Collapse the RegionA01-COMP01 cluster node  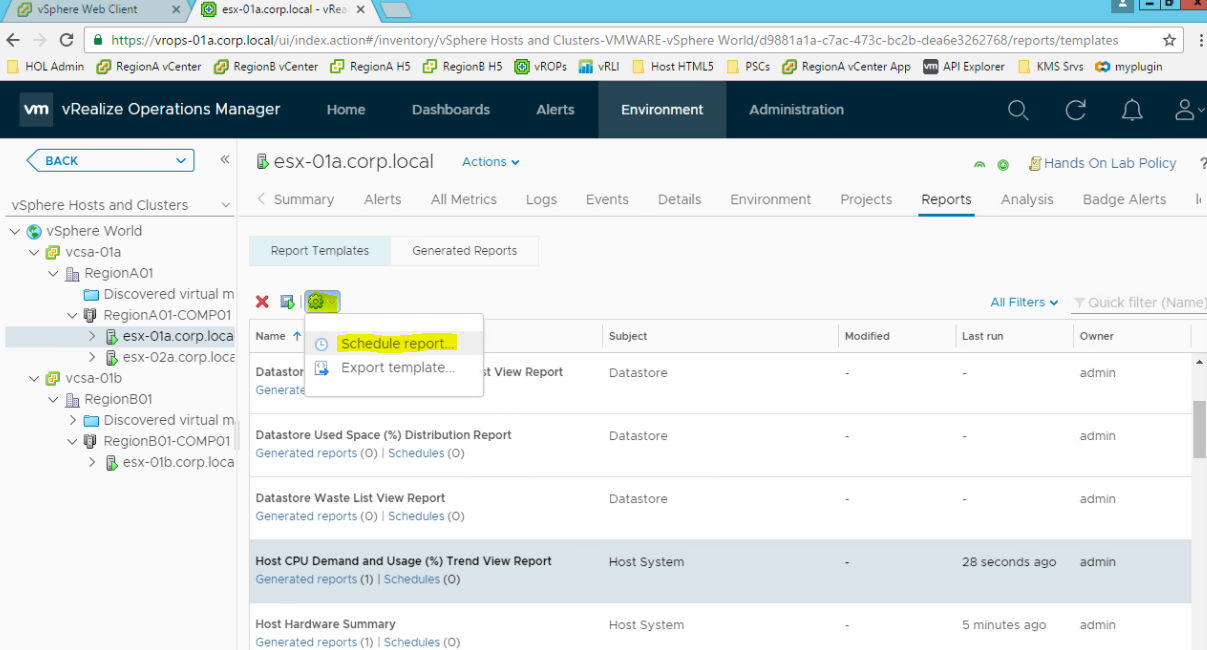(72, 315)
